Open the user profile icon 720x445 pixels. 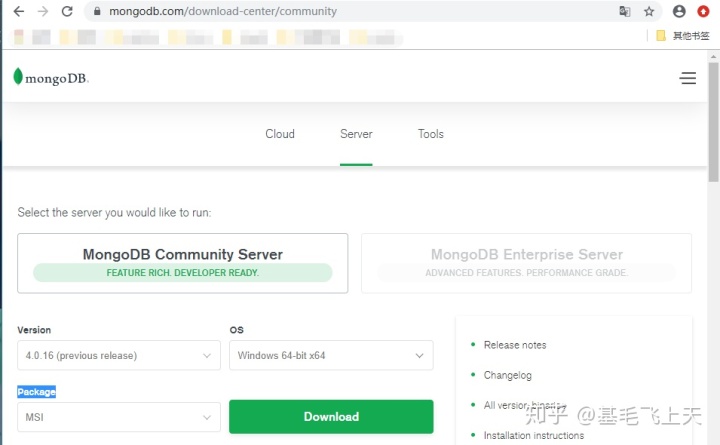[x=679, y=11]
